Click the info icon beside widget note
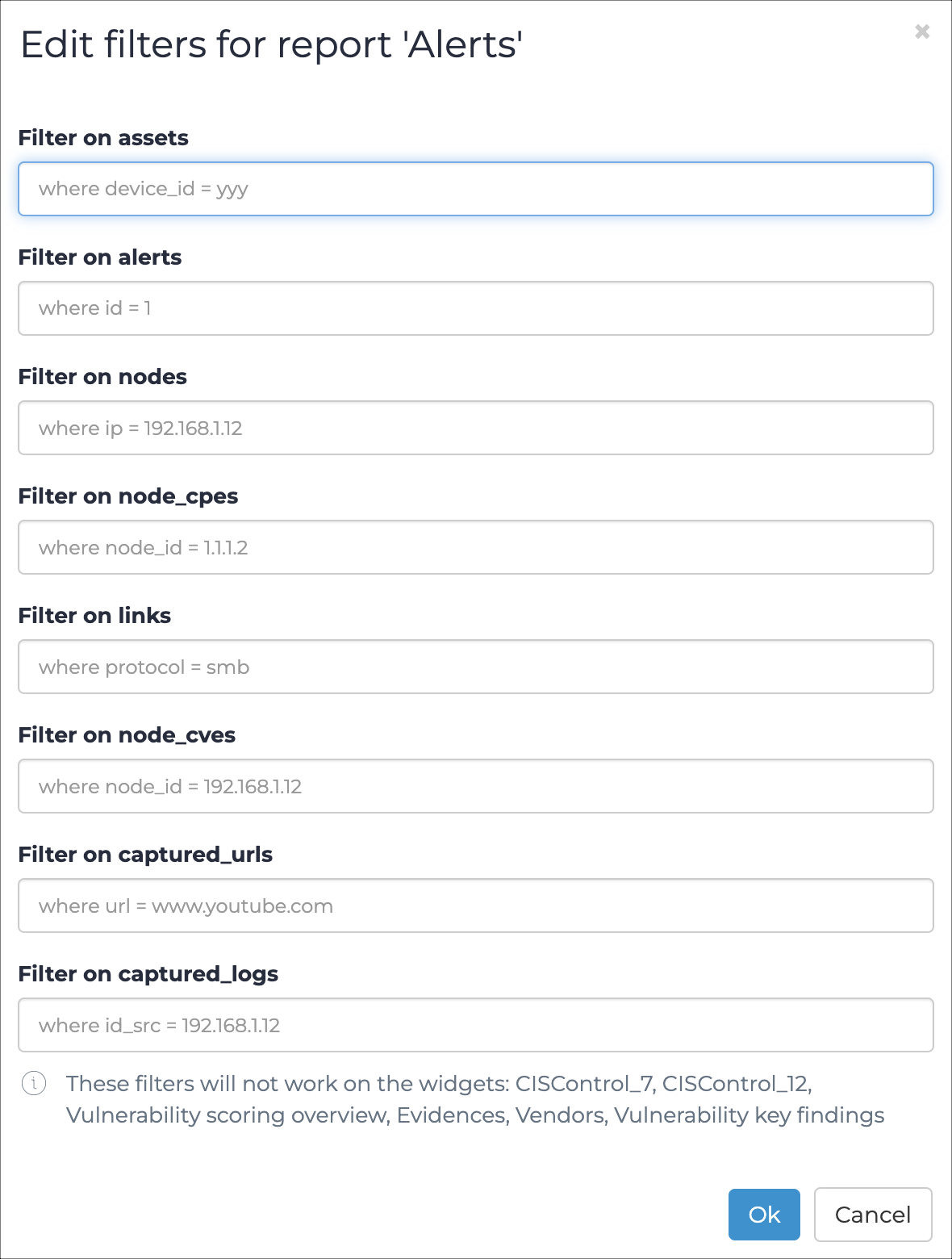The height and width of the screenshot is (1259, 952). coord(34,1083)
